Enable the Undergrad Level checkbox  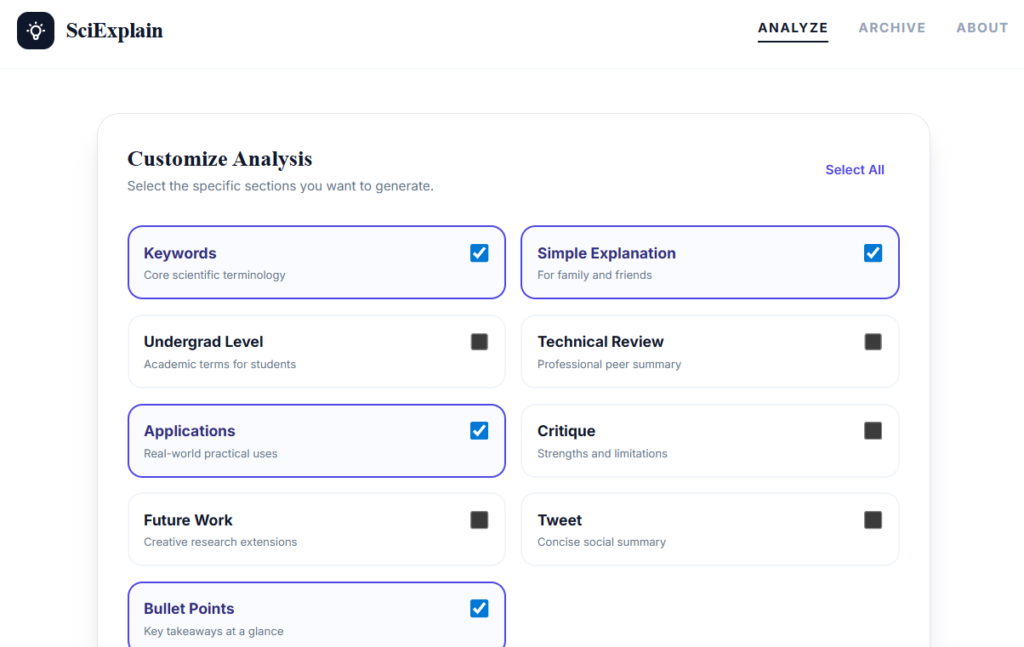[479, 342]
